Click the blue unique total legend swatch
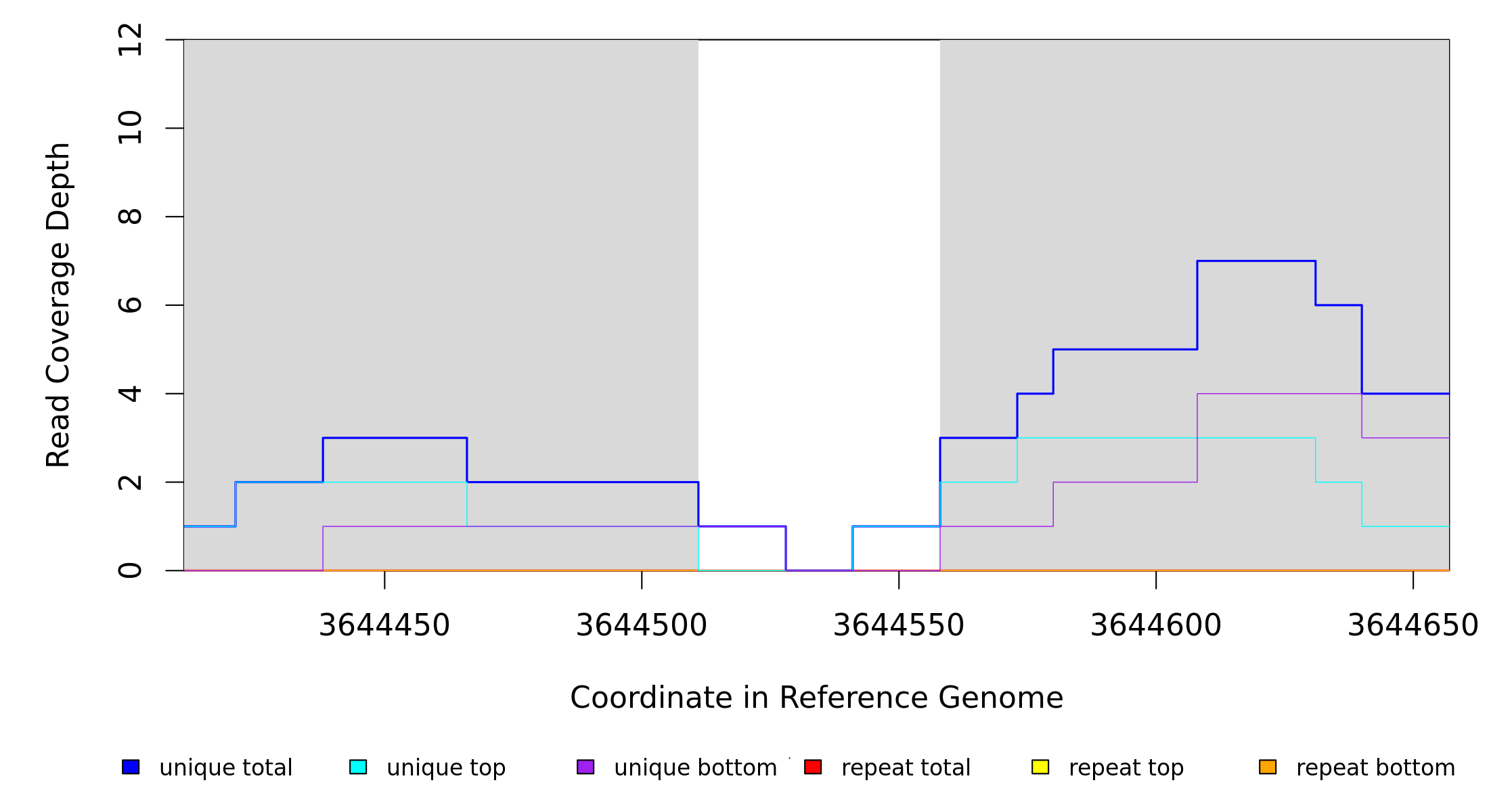Viewport: 1489px width, 812px height. coord(131,767)
